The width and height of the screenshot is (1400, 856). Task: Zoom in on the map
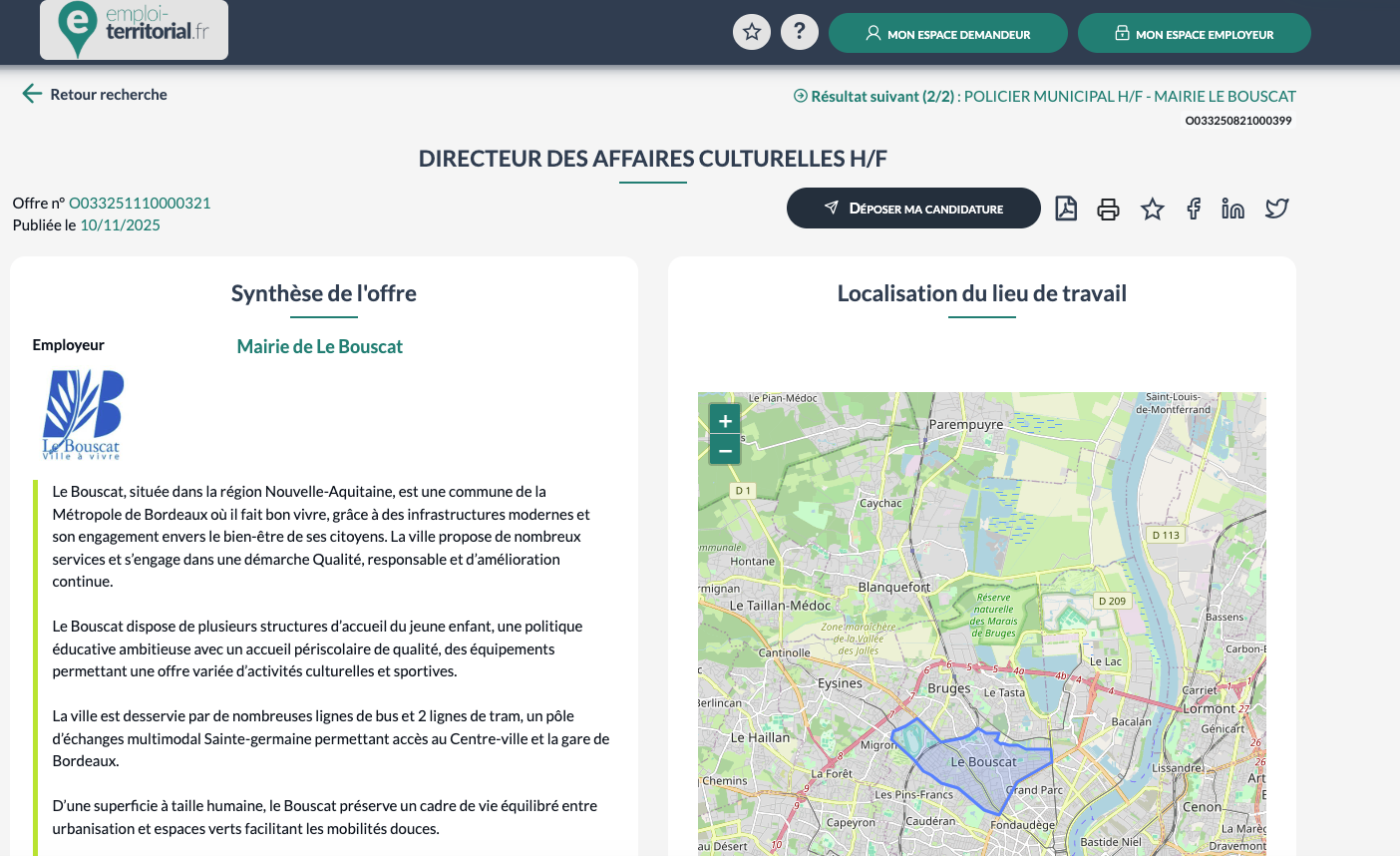tap(725, 420)
